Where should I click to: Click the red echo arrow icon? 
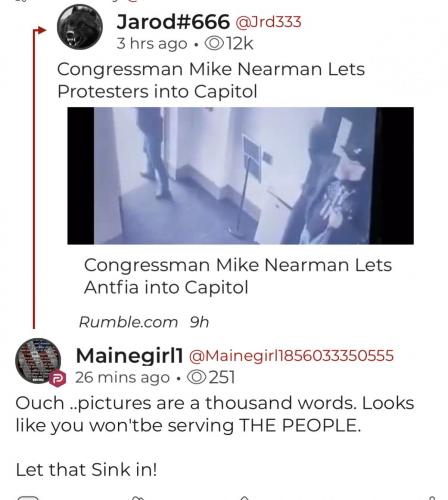tap(39, 31)
